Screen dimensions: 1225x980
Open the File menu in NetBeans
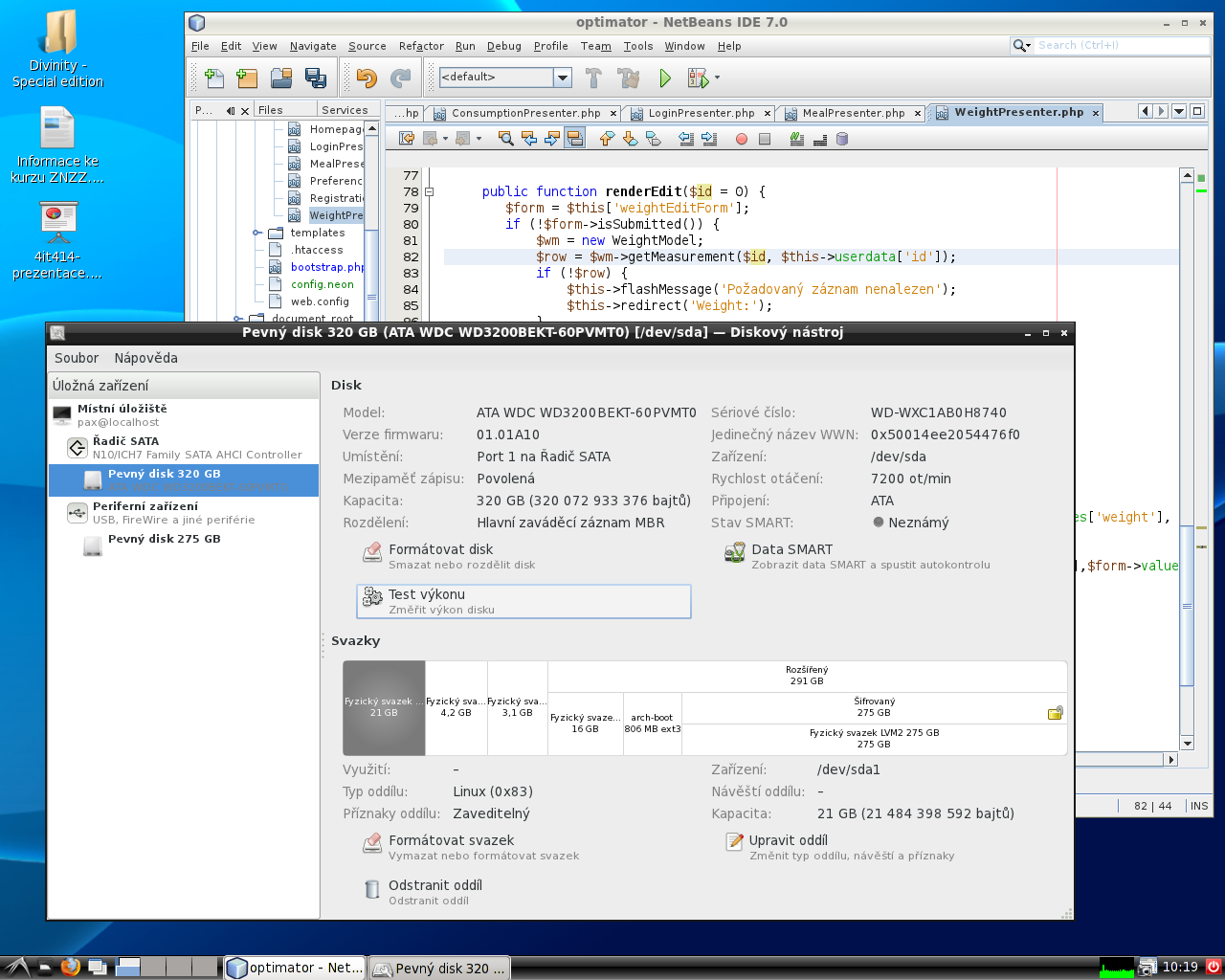coord(200,46)
